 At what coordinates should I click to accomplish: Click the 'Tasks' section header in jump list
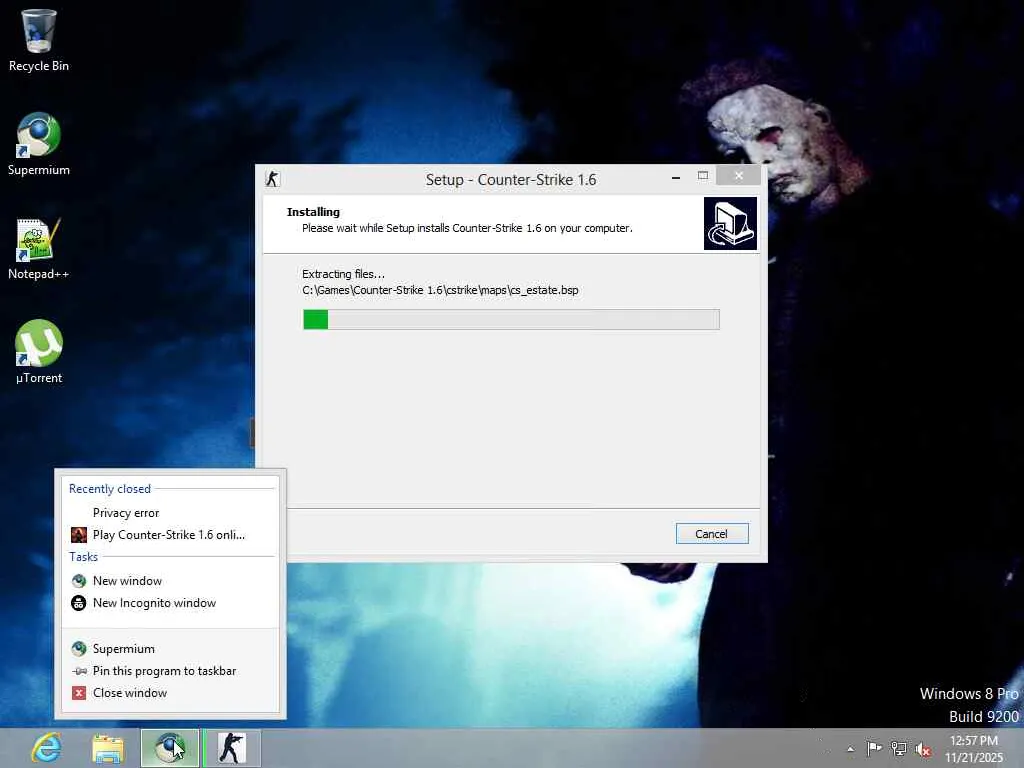84,556
